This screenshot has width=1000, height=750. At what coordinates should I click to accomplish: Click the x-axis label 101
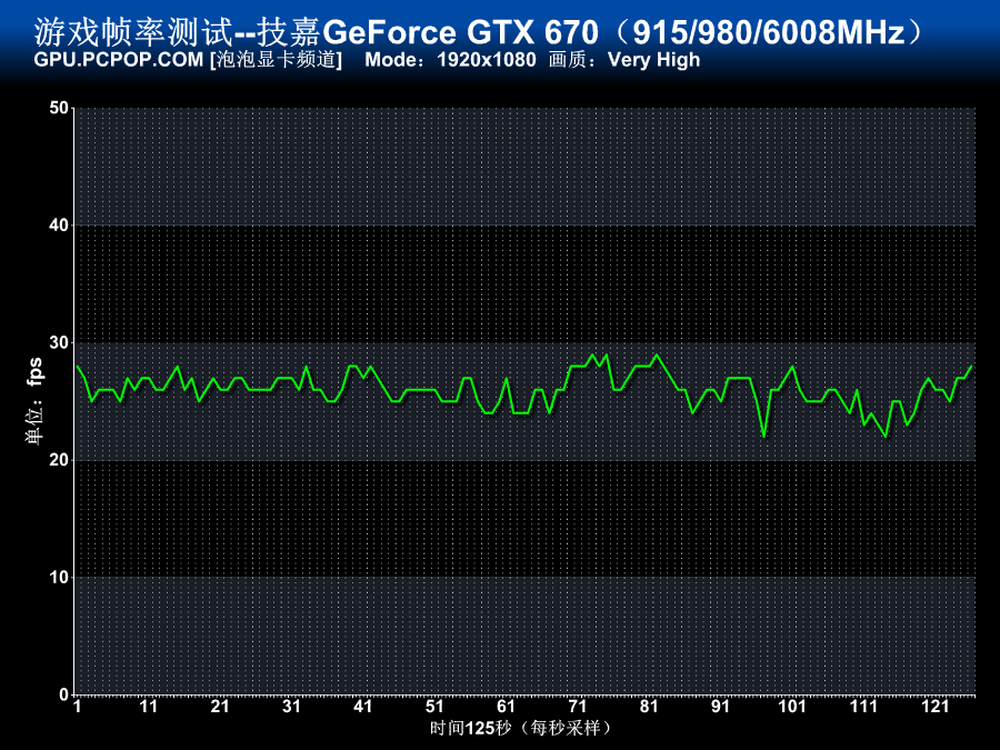click(x=792, y=707)
